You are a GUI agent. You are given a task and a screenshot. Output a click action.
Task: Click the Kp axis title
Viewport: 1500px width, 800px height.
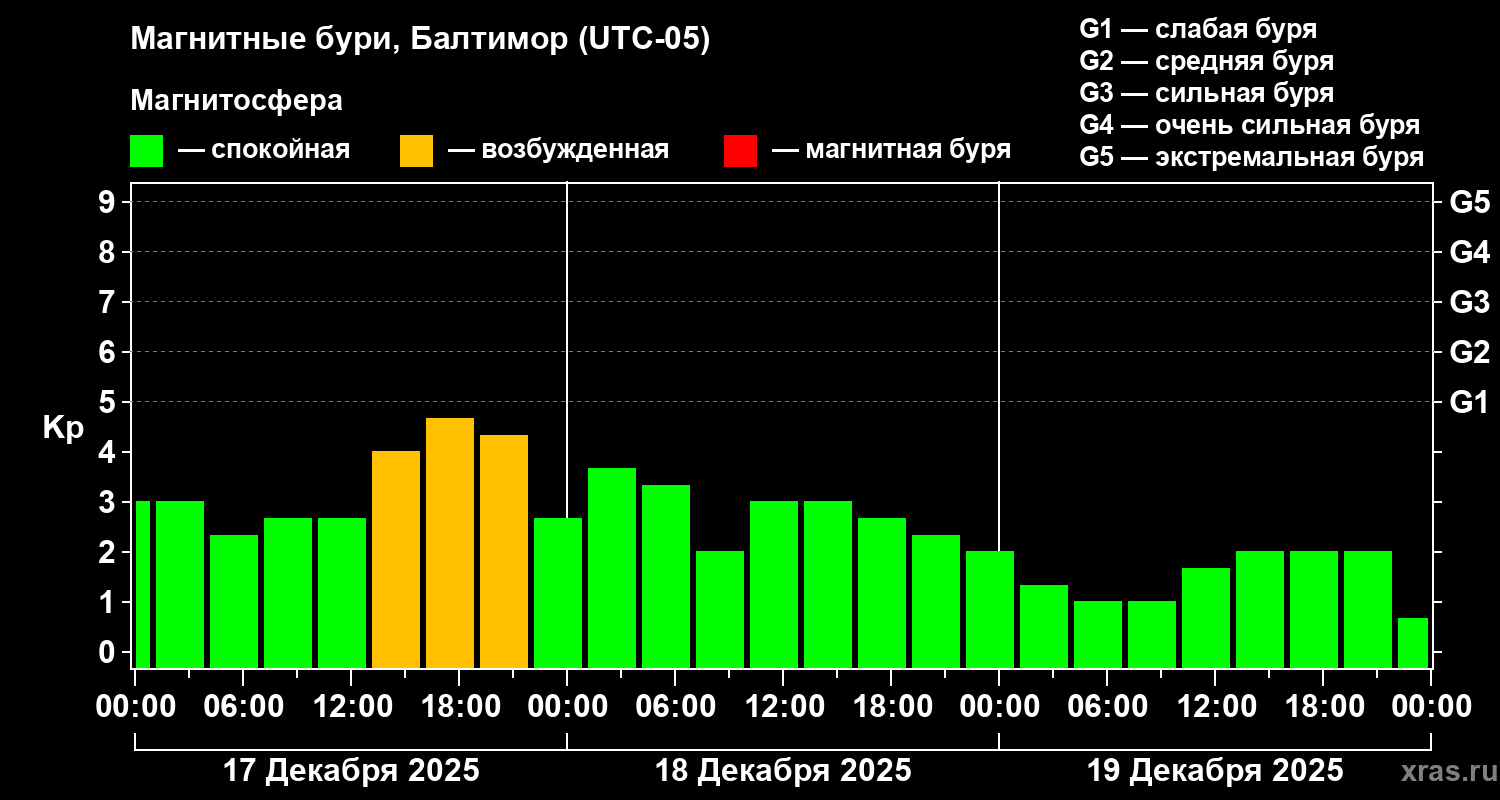tap(63, 429)
